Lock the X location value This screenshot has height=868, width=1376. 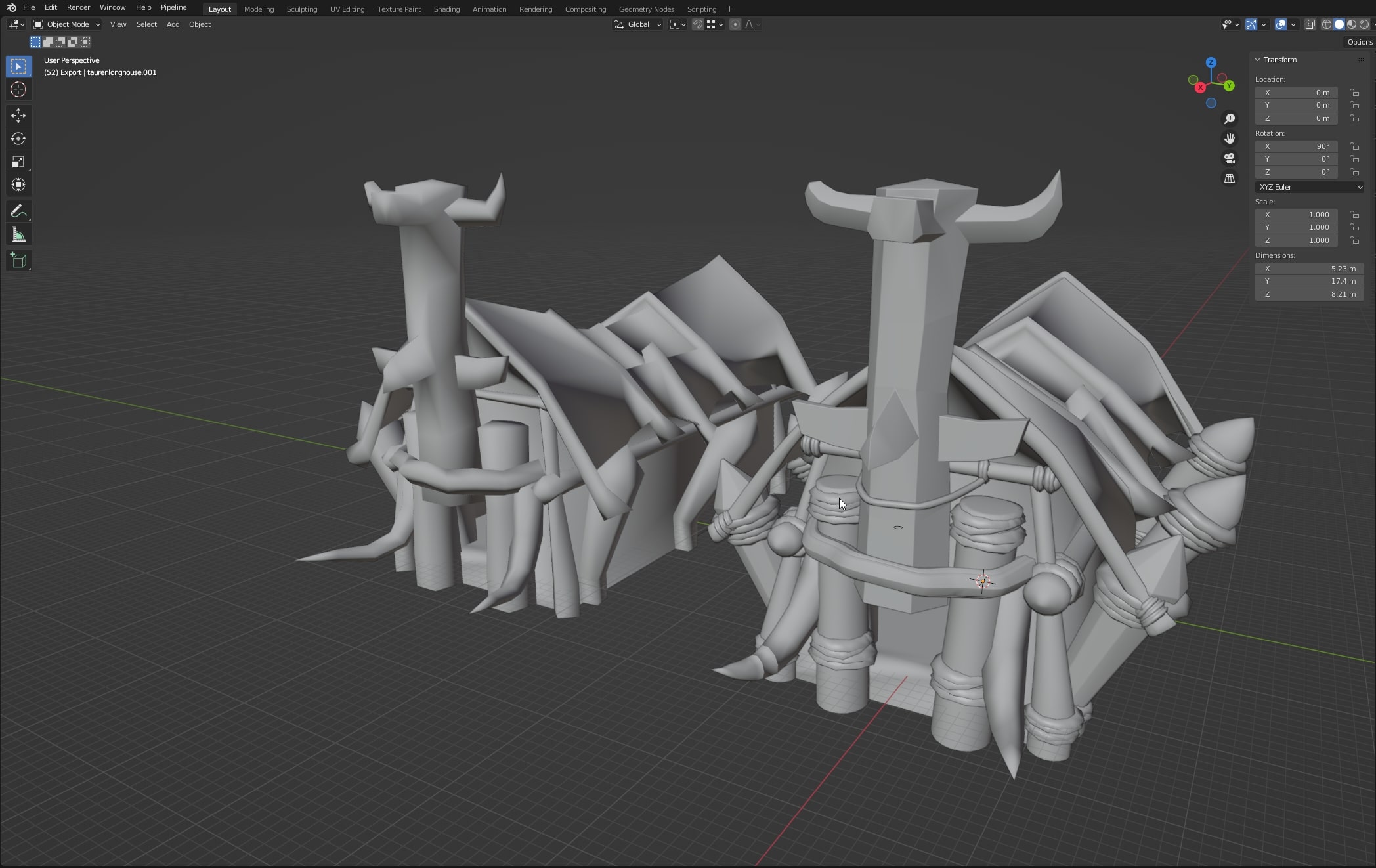1354,93
